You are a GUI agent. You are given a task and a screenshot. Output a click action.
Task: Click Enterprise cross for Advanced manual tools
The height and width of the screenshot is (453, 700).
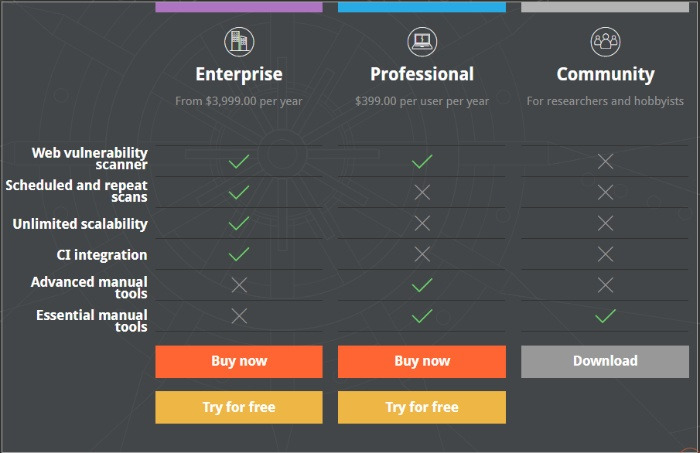click(x=239, y=285)
